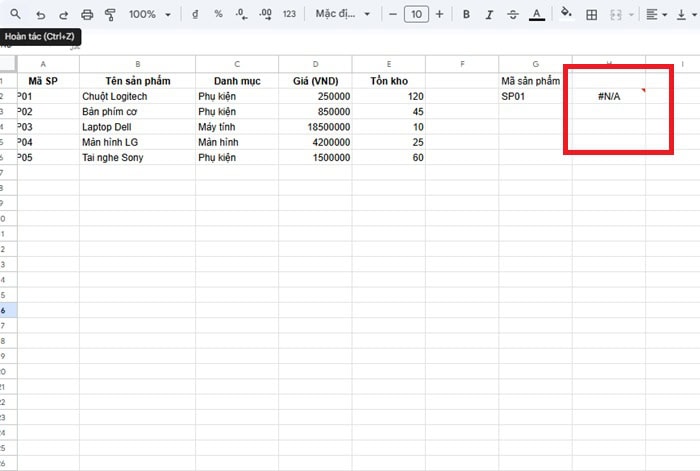700x471 pixels.
Task: Select the stock cell 120
Action: (x=389, y=96)
